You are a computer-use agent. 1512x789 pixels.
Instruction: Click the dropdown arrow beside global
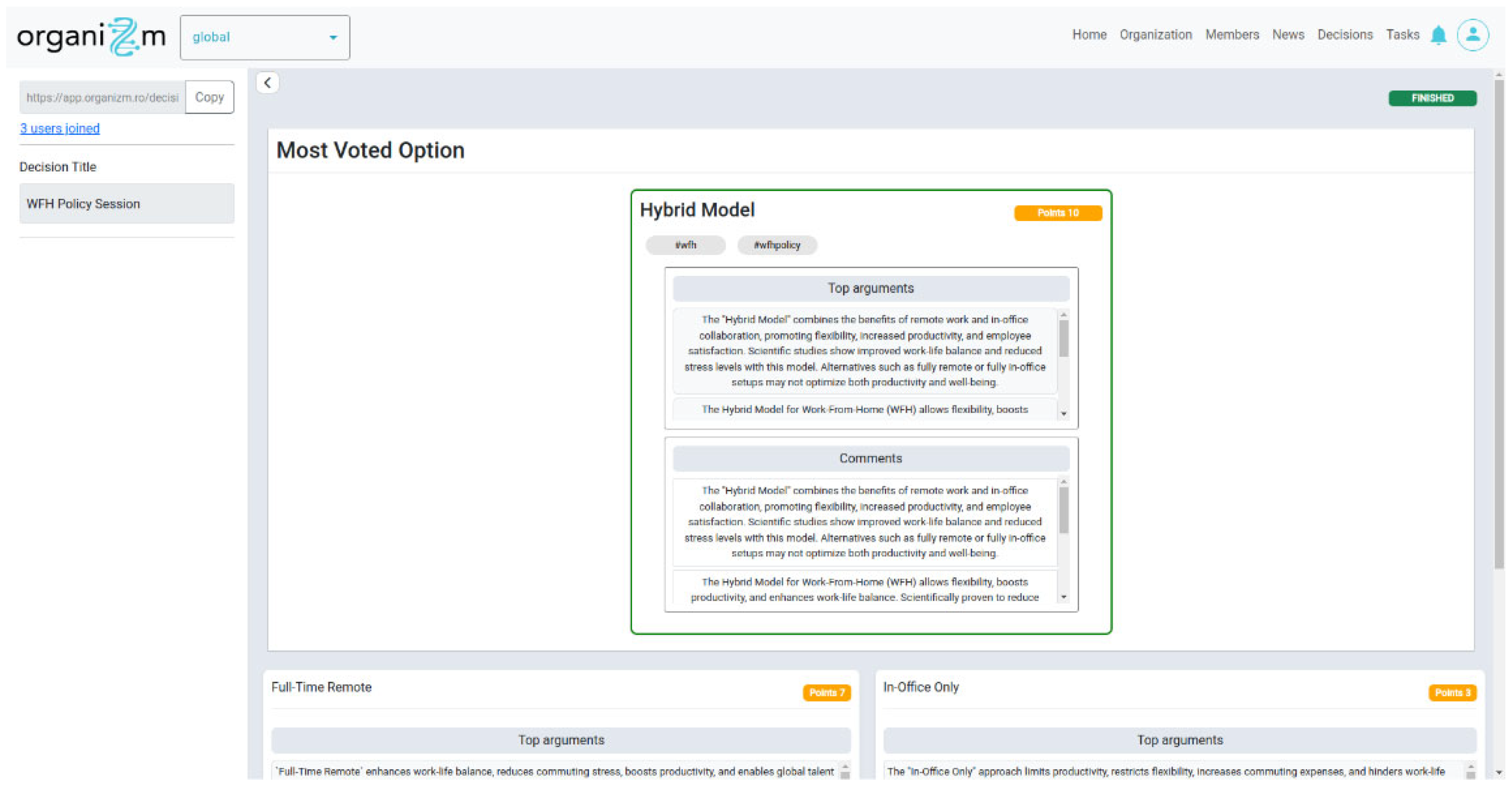pos(333,38)
